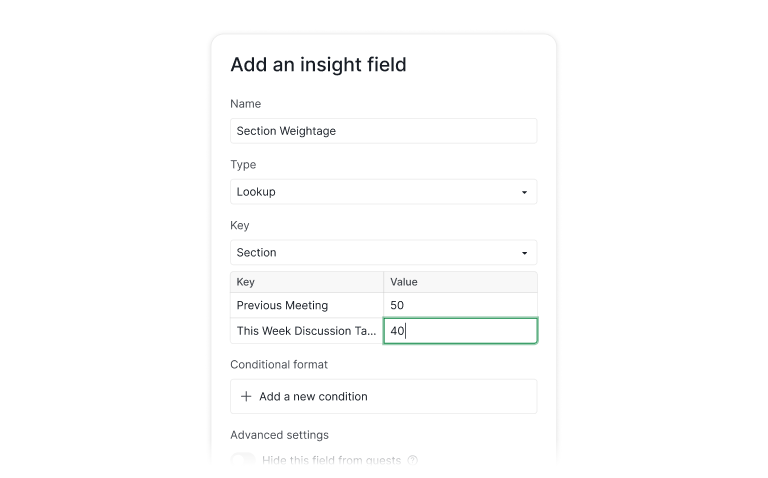Click the Key column header in table
The height and width of the screenshot is (478, 768).
307,282
